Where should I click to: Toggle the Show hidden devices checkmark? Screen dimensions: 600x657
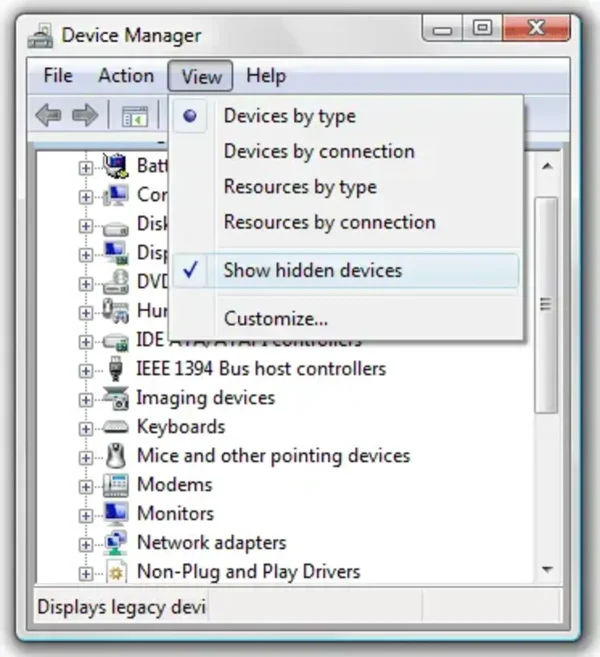(190, 270)
